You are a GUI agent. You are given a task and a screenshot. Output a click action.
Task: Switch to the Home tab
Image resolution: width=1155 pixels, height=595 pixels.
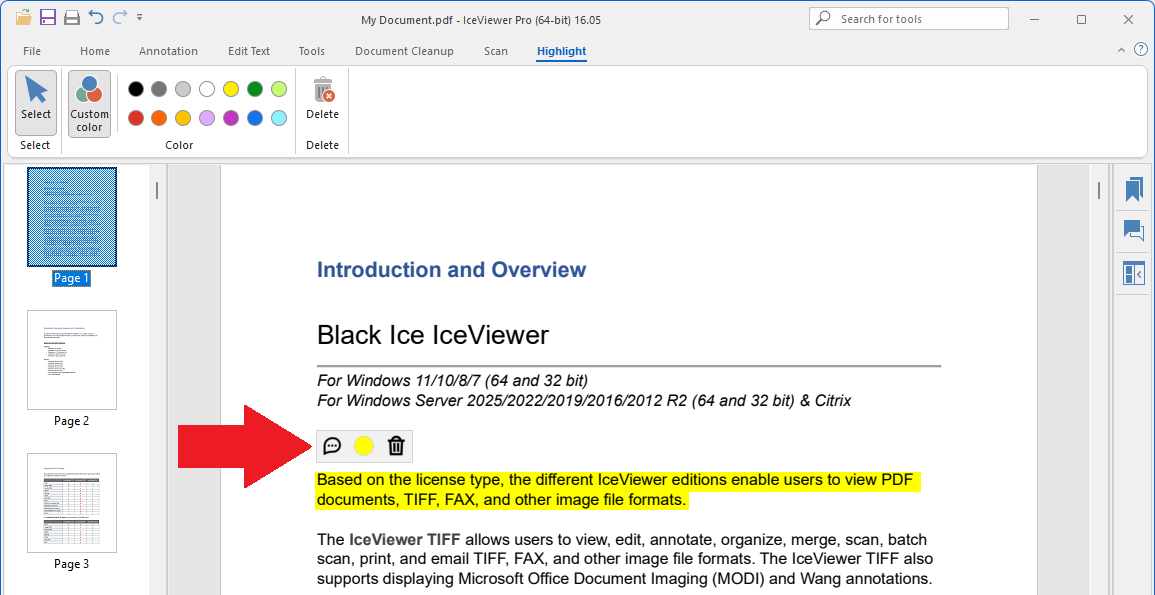95,51
